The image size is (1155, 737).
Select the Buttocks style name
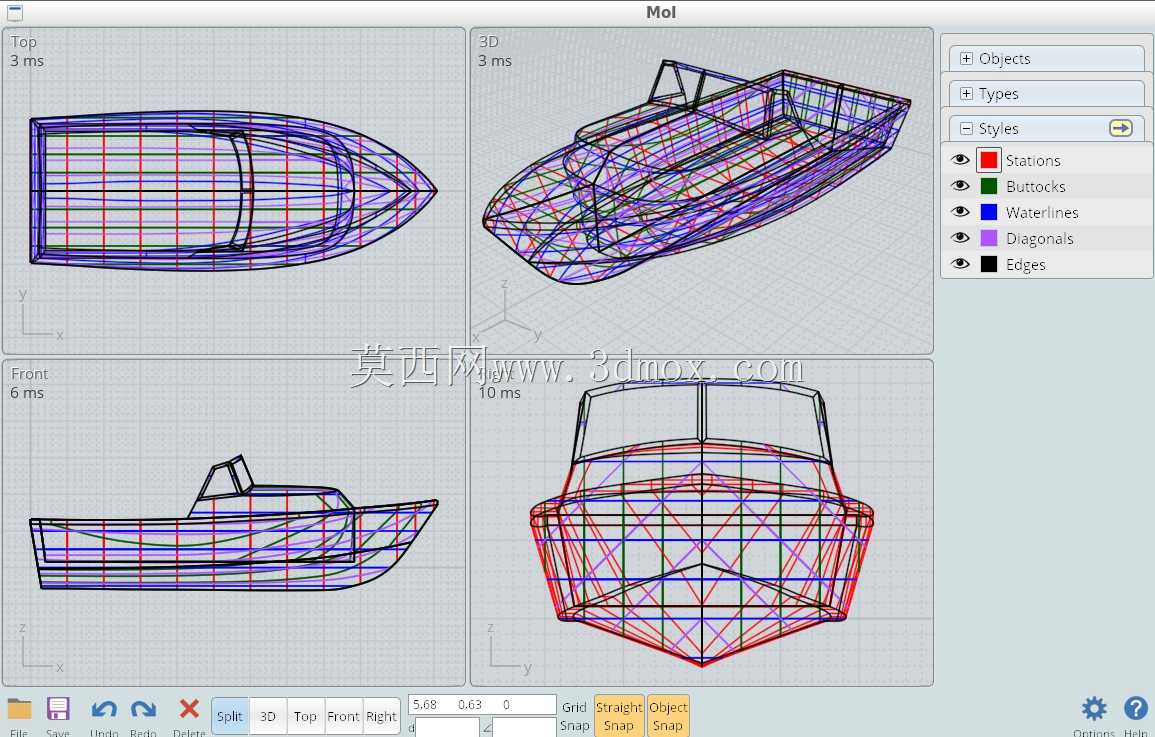pyautogui.click(x=1036, y=186)
